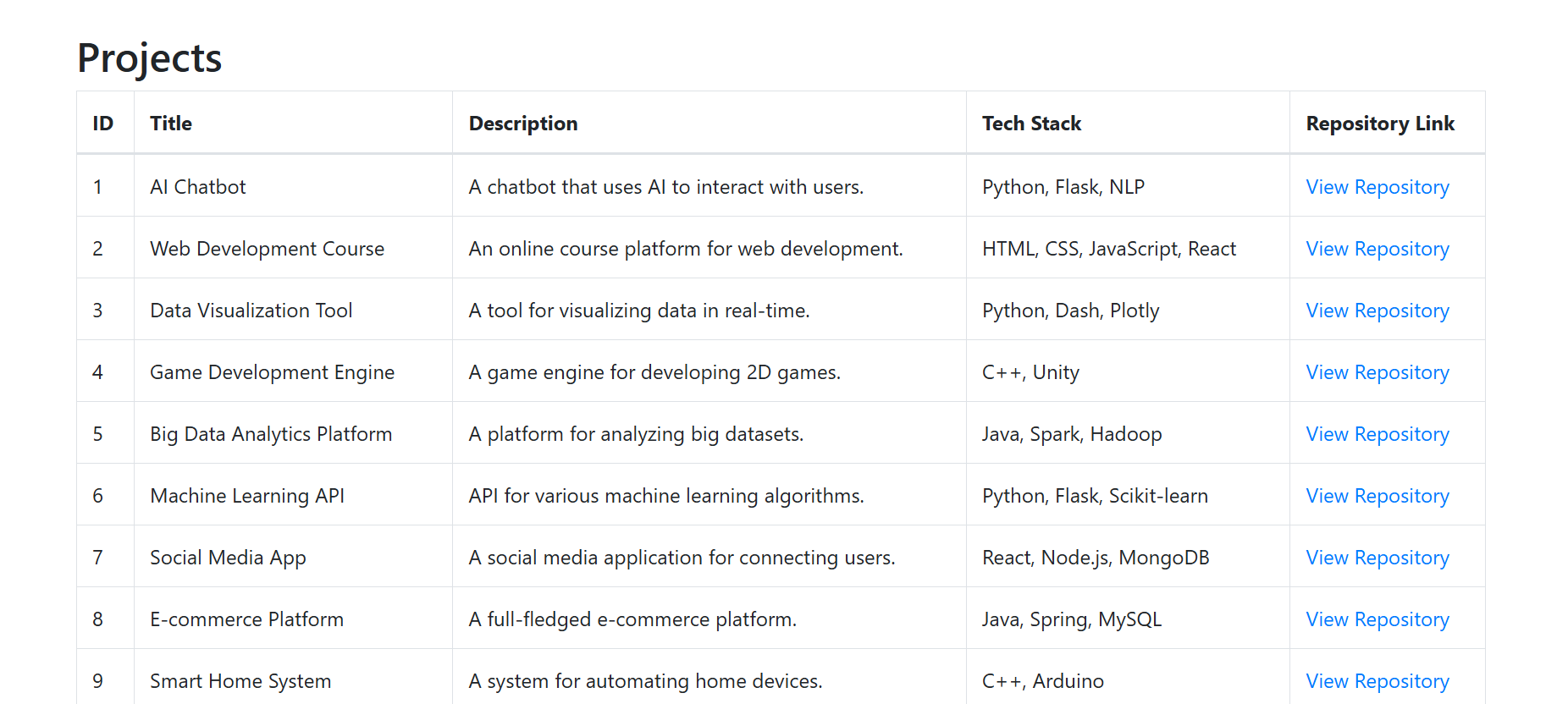Viewport: 1568px width, 704px height.
Task: Select the React, Node.js, MongoDB tech stack cell
Action: click(1128, 557)
